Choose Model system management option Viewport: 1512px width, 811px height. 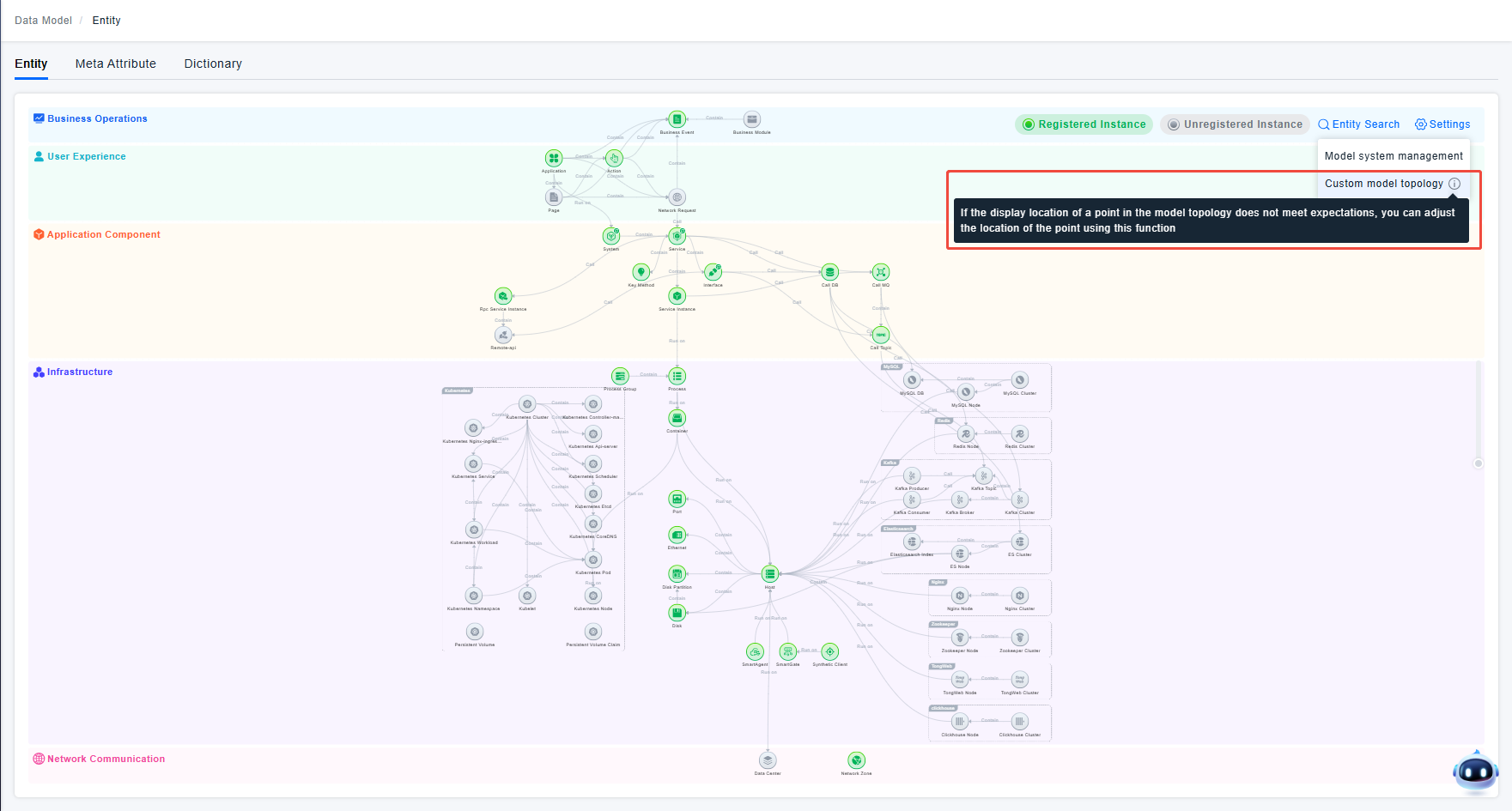tap(1393, 156)
